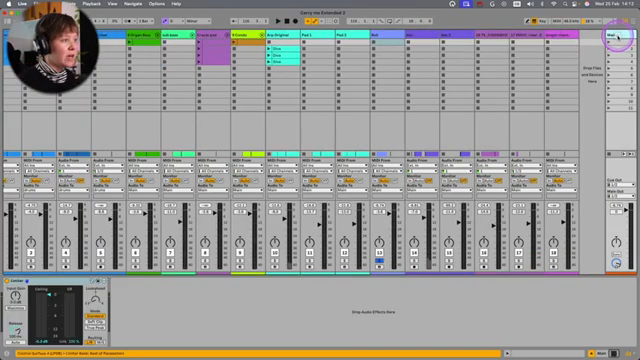Image resolution: width=640 pixels, height=360 pixels.
Task: Open the quantization 1 Bar dropdown
Action: [146, 21]
